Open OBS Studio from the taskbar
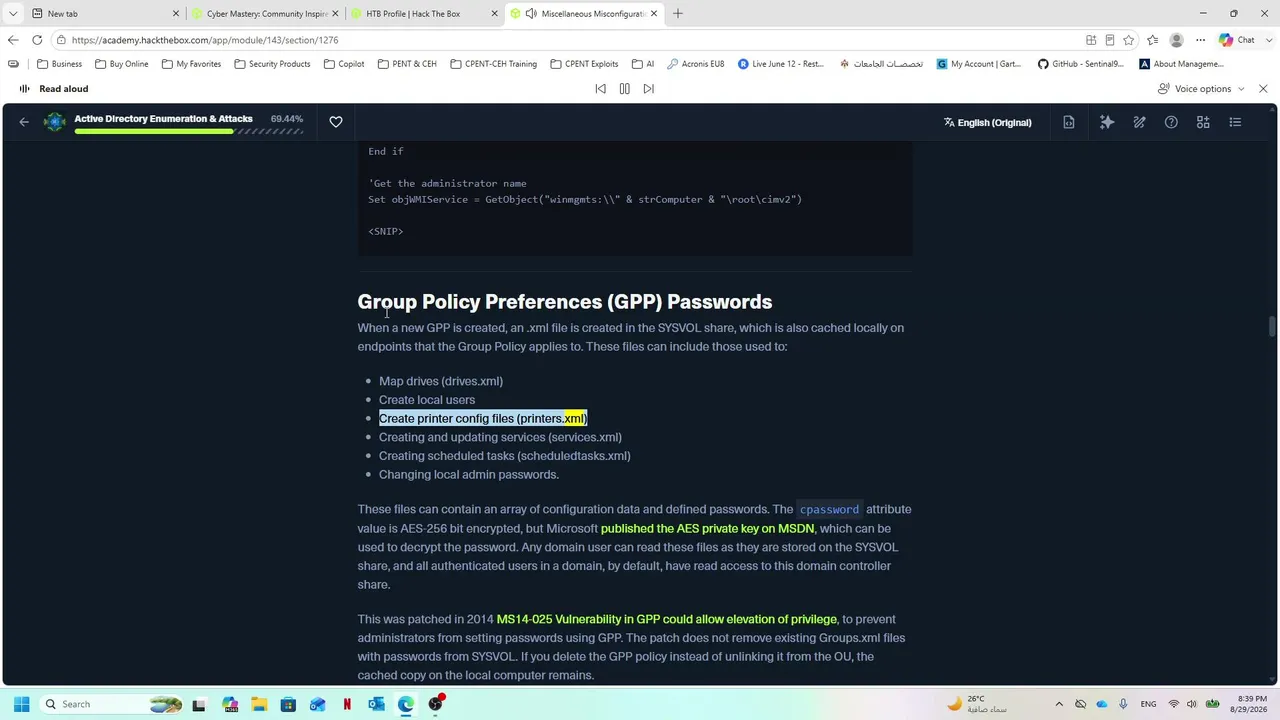The image size is (1280, 720). click(435, 704)
